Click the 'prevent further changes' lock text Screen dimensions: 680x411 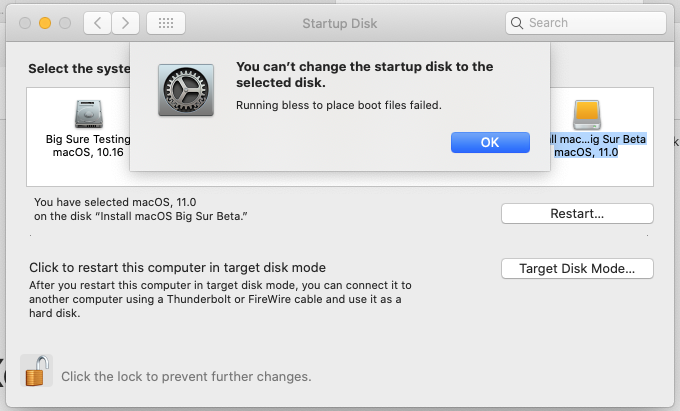pos(186,376)
